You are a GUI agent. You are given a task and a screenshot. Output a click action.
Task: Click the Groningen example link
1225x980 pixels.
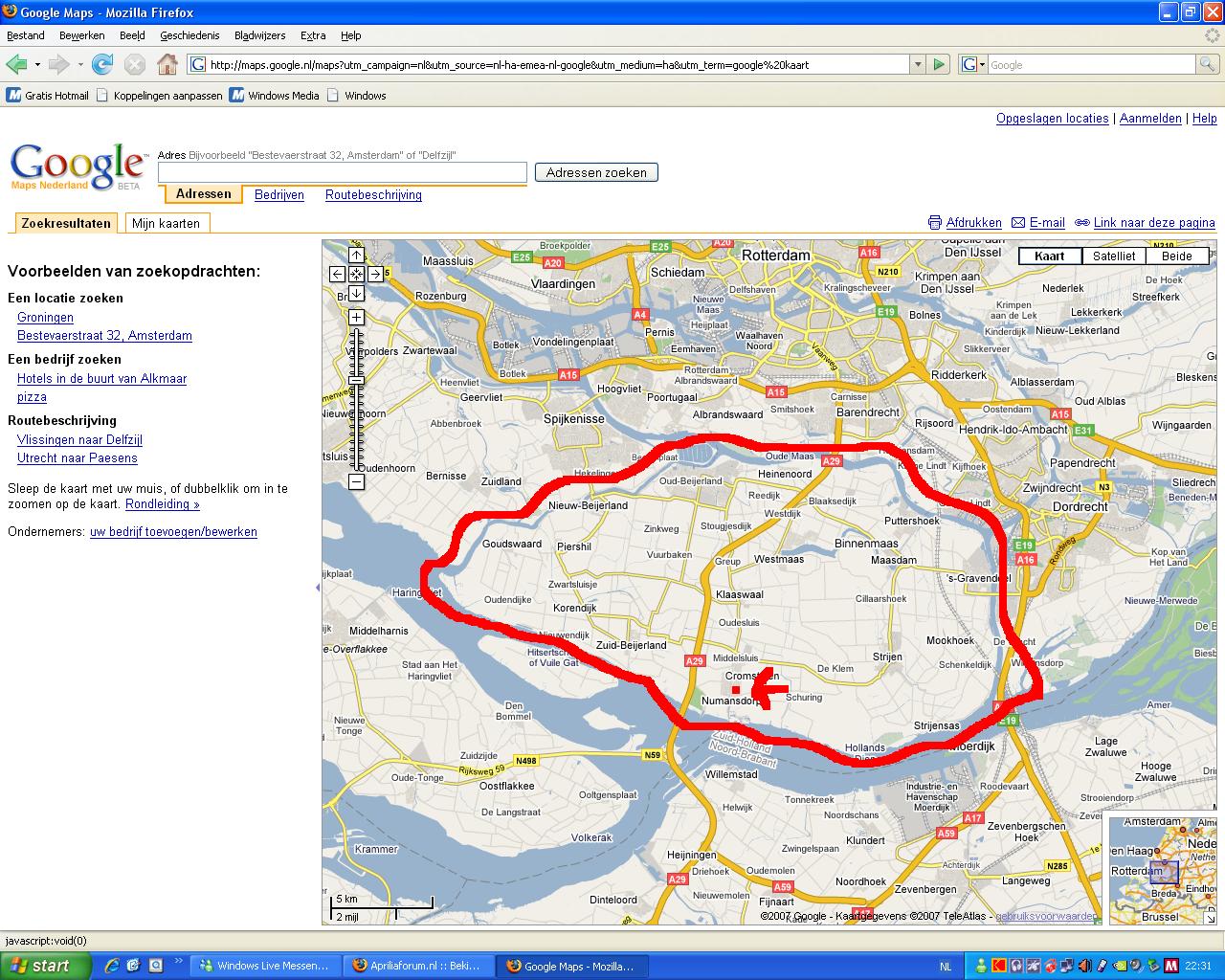45,318
